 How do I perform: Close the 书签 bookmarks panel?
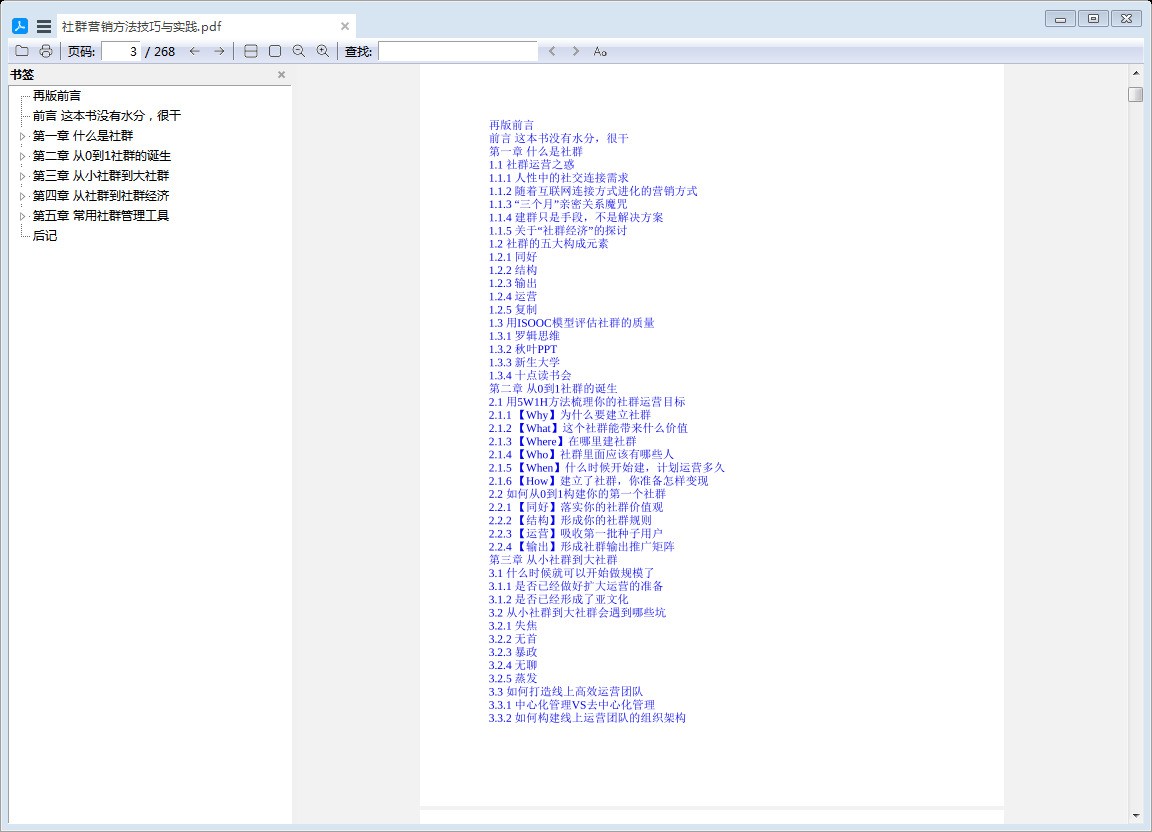pyautogui.click(x=281, y=75)
